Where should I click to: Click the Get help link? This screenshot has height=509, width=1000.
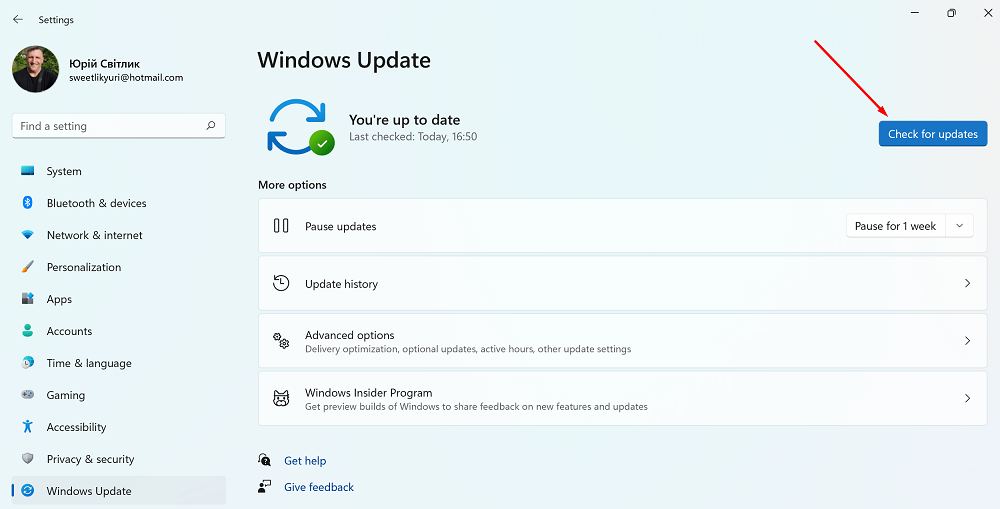(305, 461)
